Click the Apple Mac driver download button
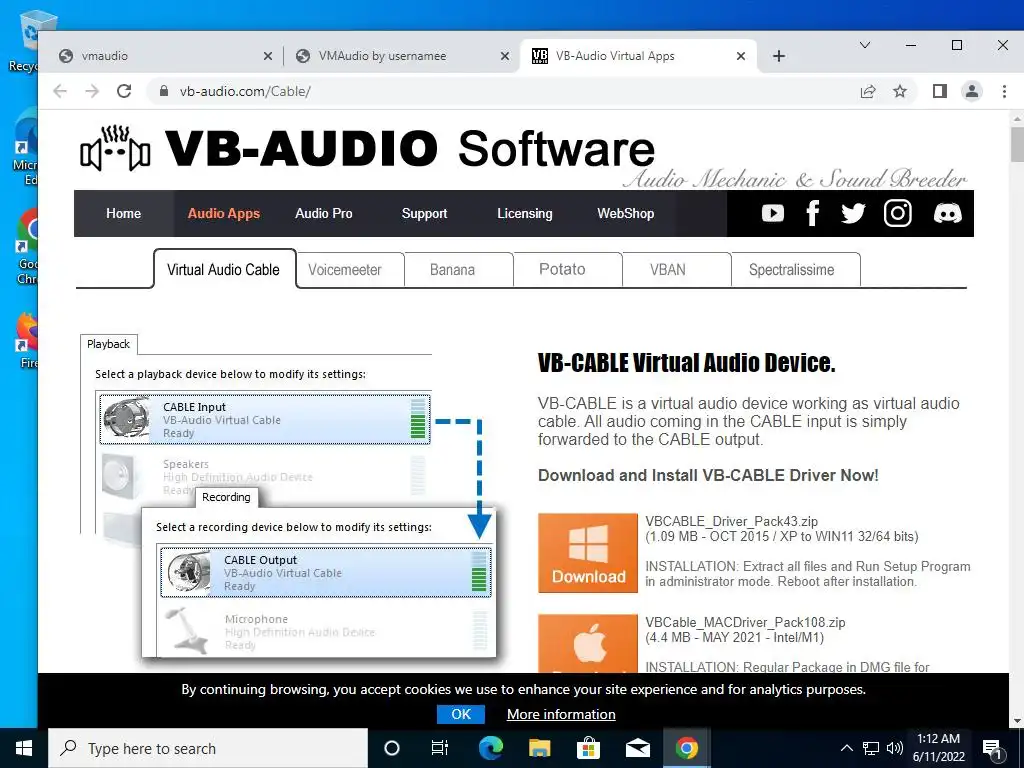Image resolution: width=1024 pixels, height=768 pixels. tap(588, 643)
